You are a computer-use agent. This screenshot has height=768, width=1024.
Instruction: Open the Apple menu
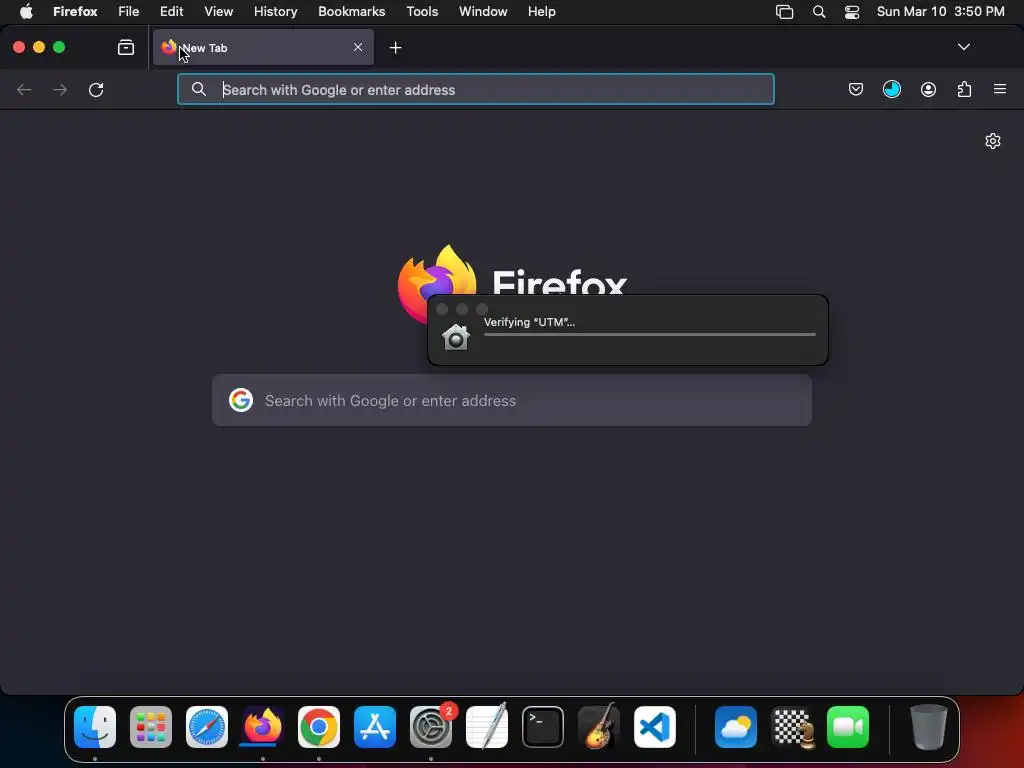25,12
